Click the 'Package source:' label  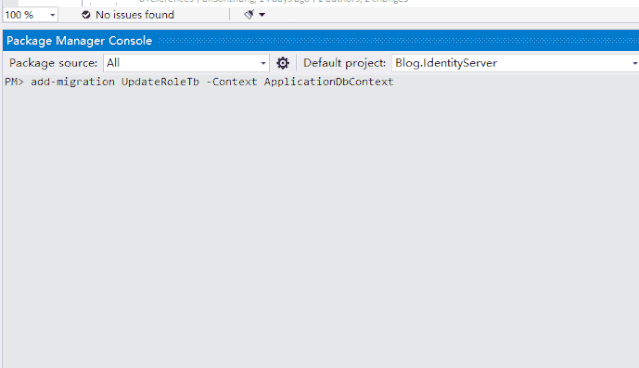pyautogui.click(x=53, y=63)
